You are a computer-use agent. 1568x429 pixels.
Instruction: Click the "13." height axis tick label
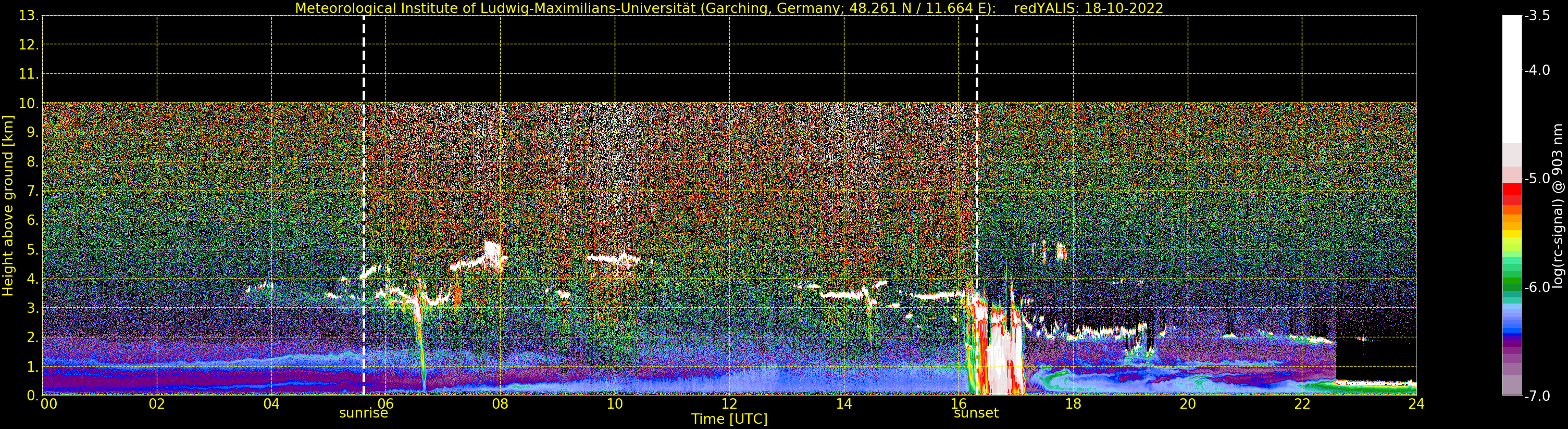tap(29, 17)
